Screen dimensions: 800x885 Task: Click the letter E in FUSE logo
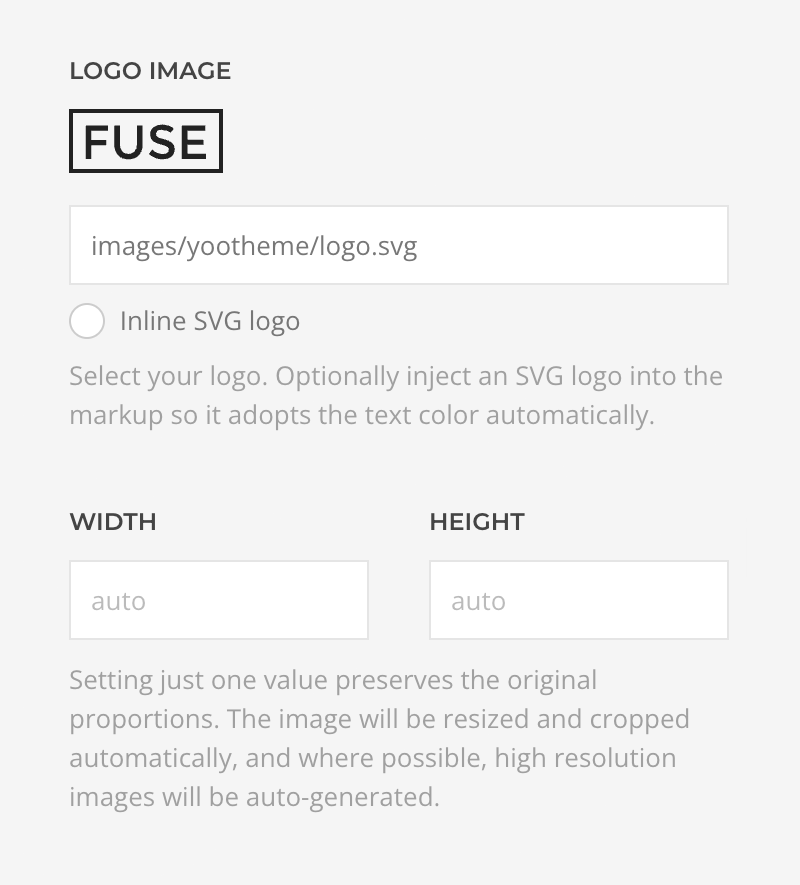193,142
